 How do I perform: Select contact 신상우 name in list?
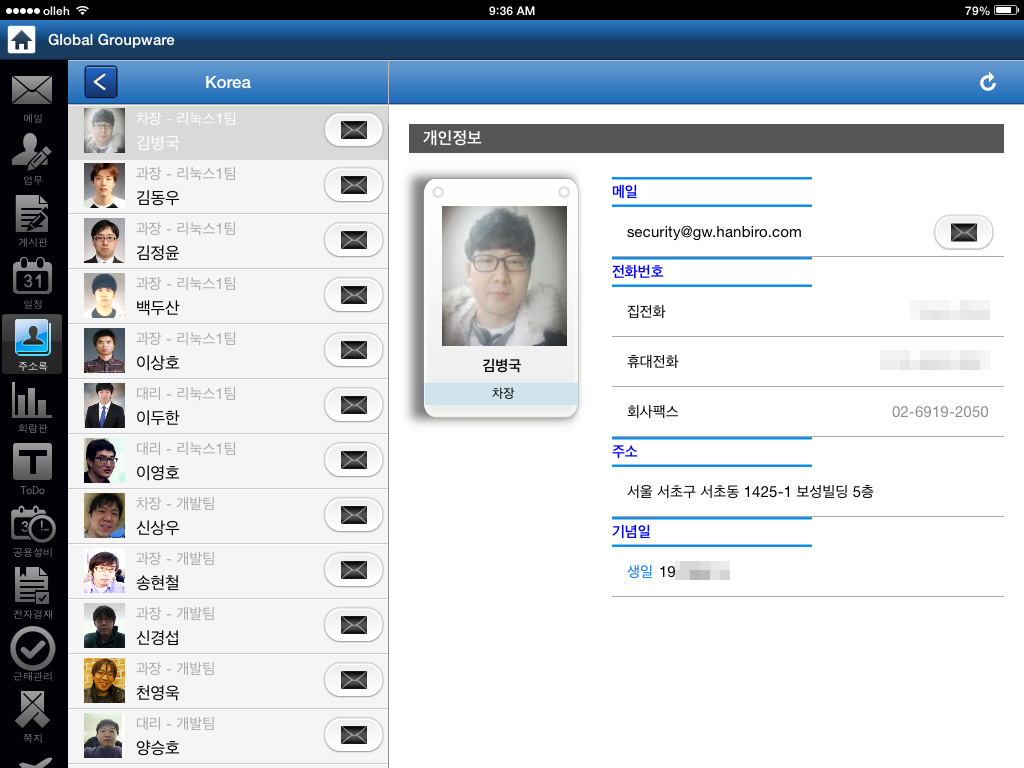click(157, 527)
